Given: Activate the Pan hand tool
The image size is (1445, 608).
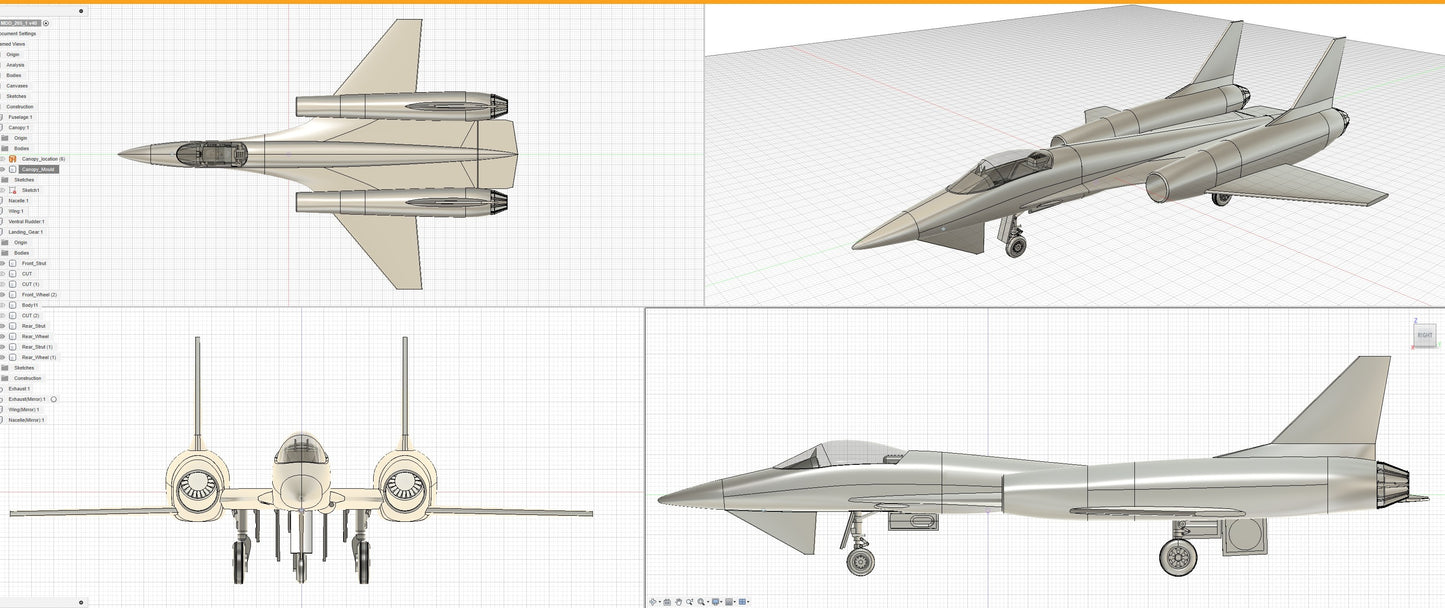Looking at the screenshot, I should pyautogui.click(x=679, y=602).
